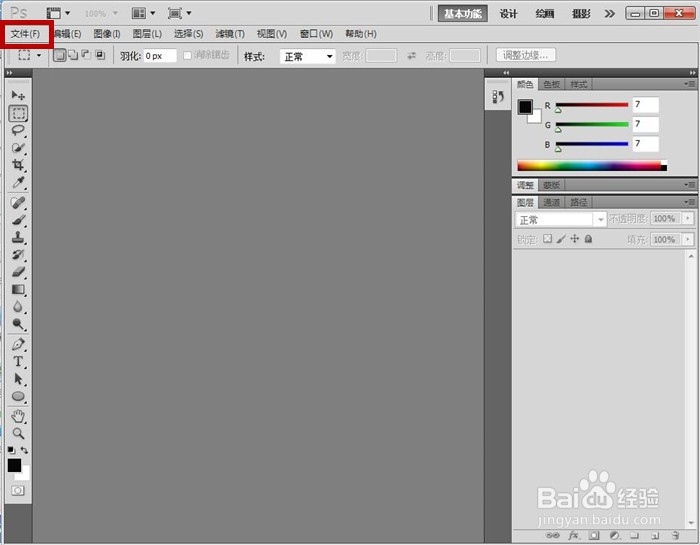Open the 滤镜(T) Filter menu
Viewport: 700px width, 545px height.
(x=230, y=34)
